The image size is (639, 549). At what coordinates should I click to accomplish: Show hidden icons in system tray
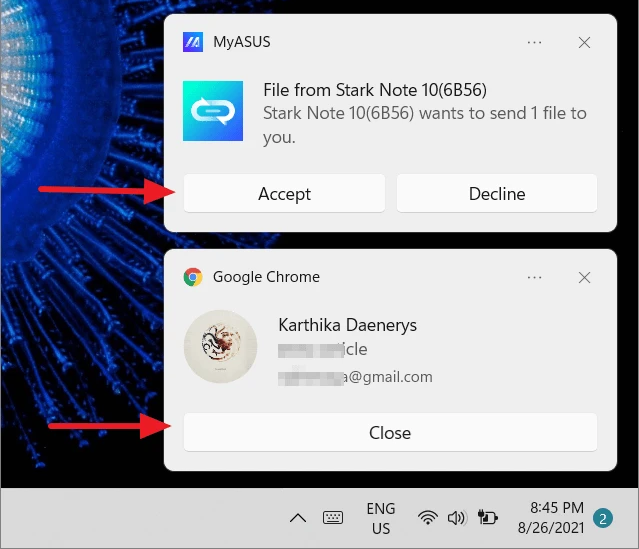pos(298,518)
